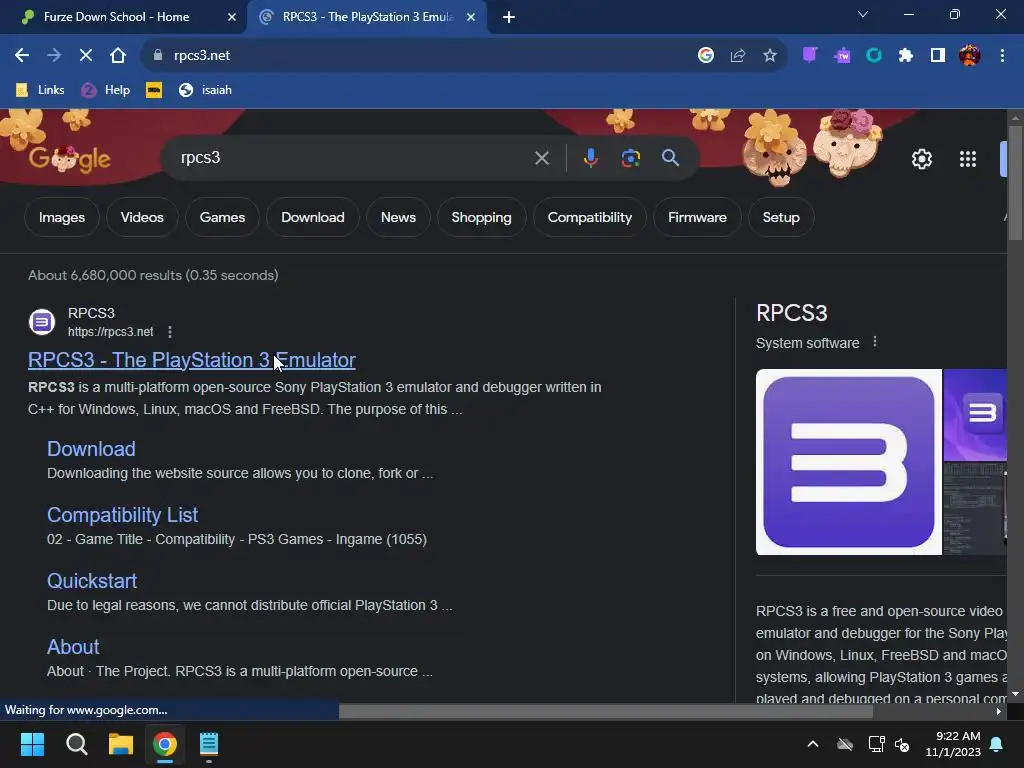Select the Compatibility filter chip
1024x768 pixels.
point(590,217)
